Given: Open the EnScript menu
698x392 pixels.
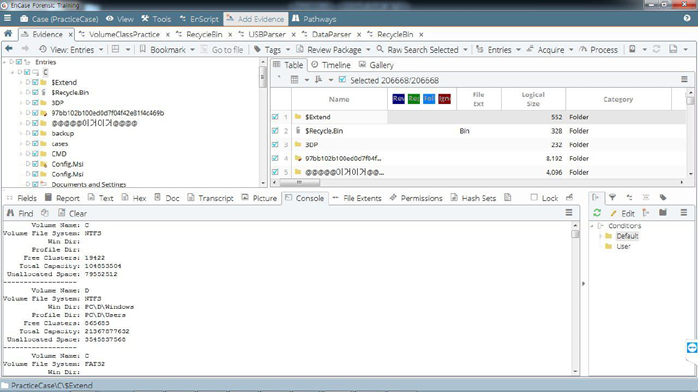Looking at the screenshot, I should 199,19.
